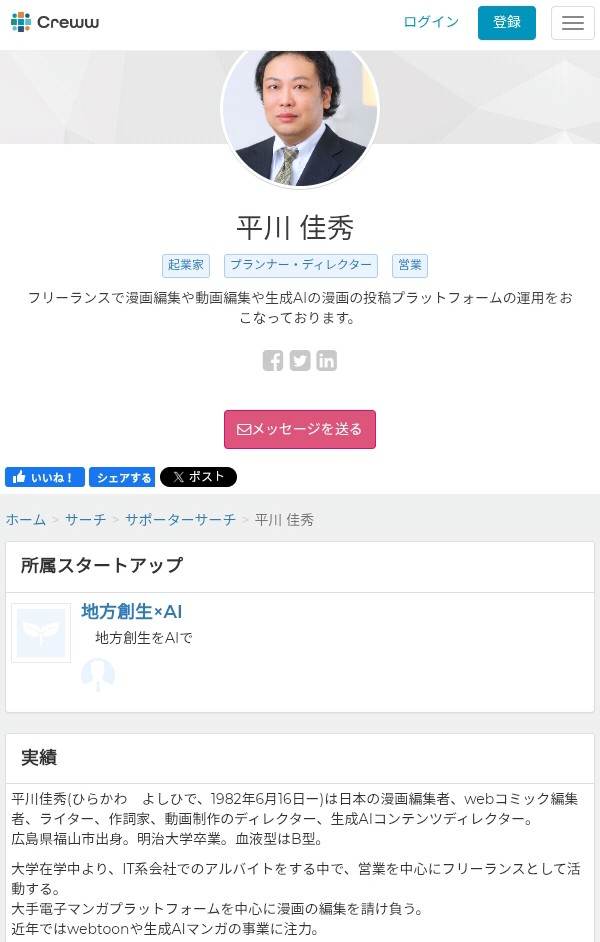The height and width of the screenshot is (942, 600).
Task: Open the Facebook profile icon
Action: point(273,361)
